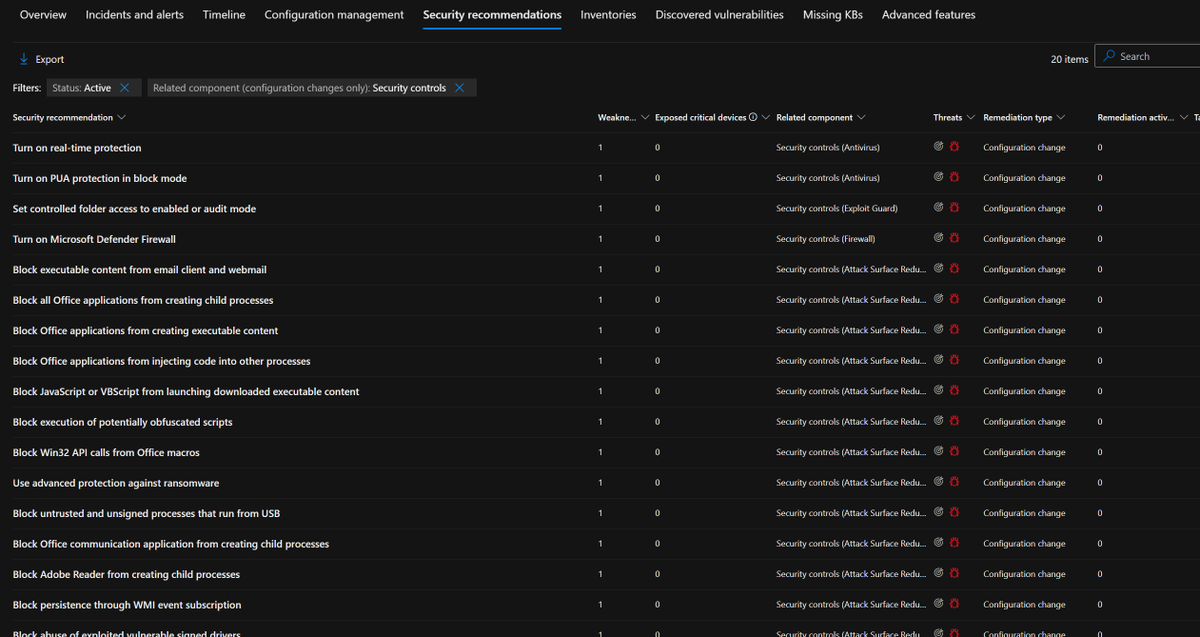Click the target icon for blocking email executable content

pos(939,269)
